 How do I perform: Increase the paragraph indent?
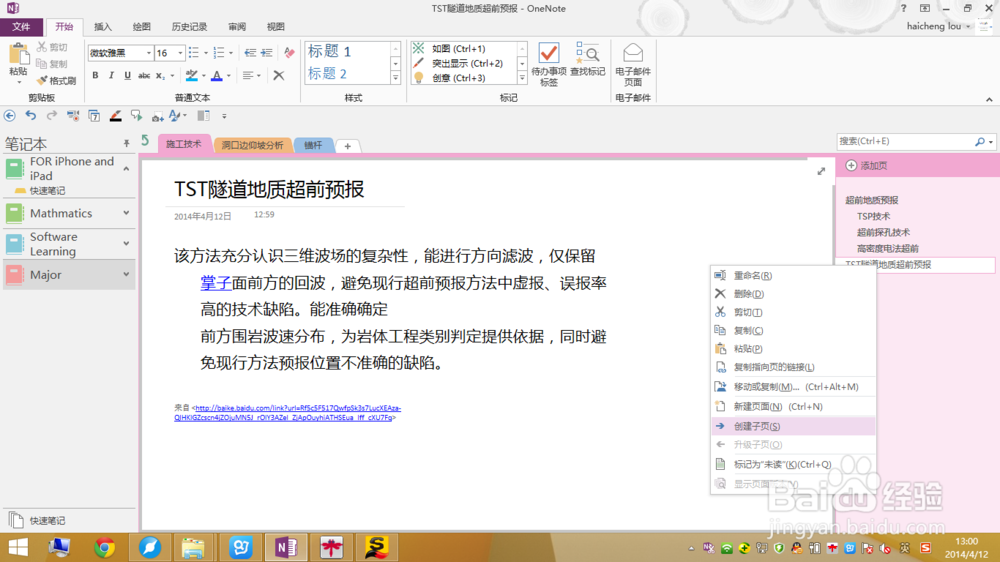click(267, 53)
